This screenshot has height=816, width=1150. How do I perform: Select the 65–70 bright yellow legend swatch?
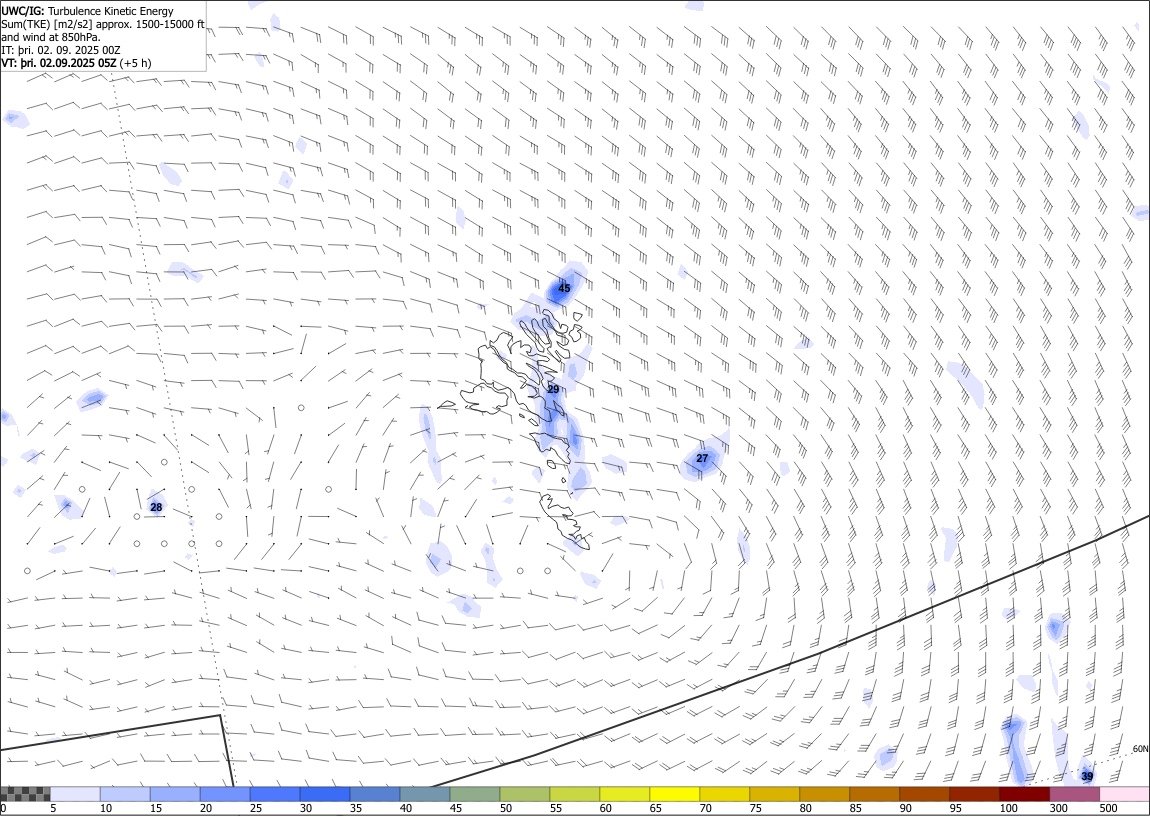(x=674, y=794)
